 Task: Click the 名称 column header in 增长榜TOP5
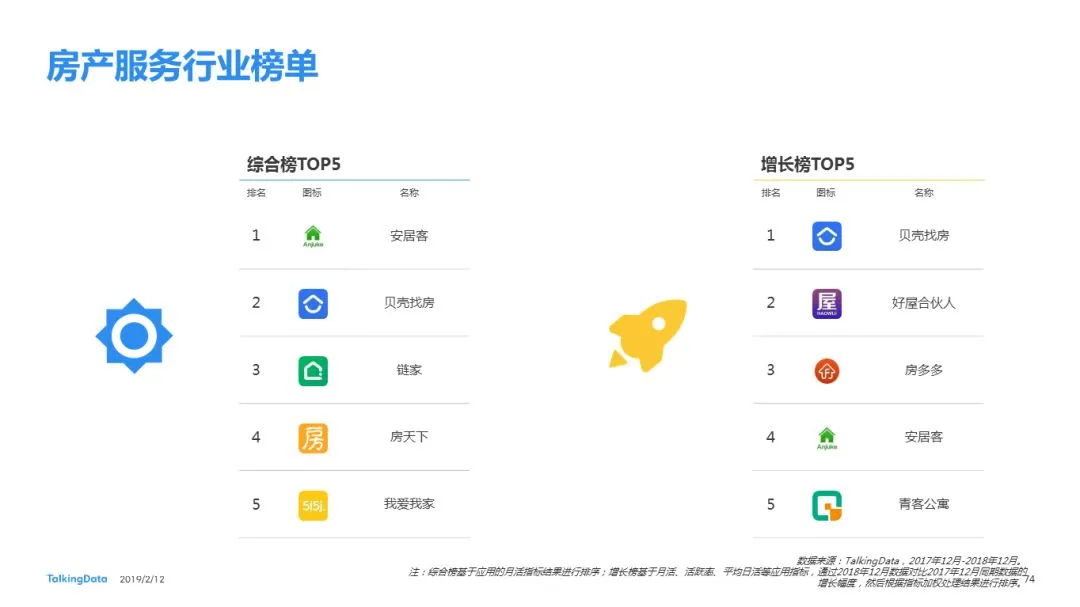(x=924, y=193)
